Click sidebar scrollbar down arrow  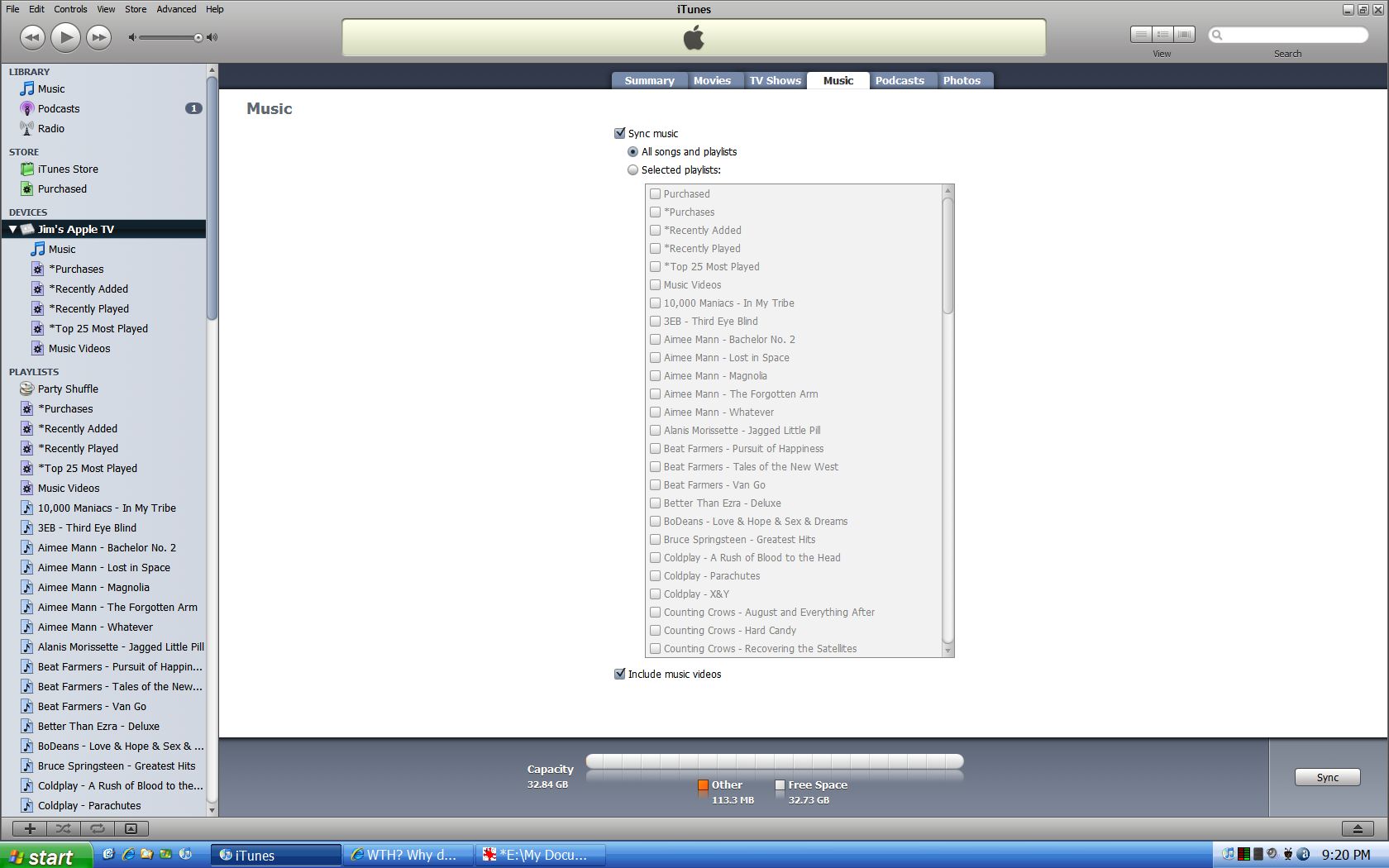212,810
